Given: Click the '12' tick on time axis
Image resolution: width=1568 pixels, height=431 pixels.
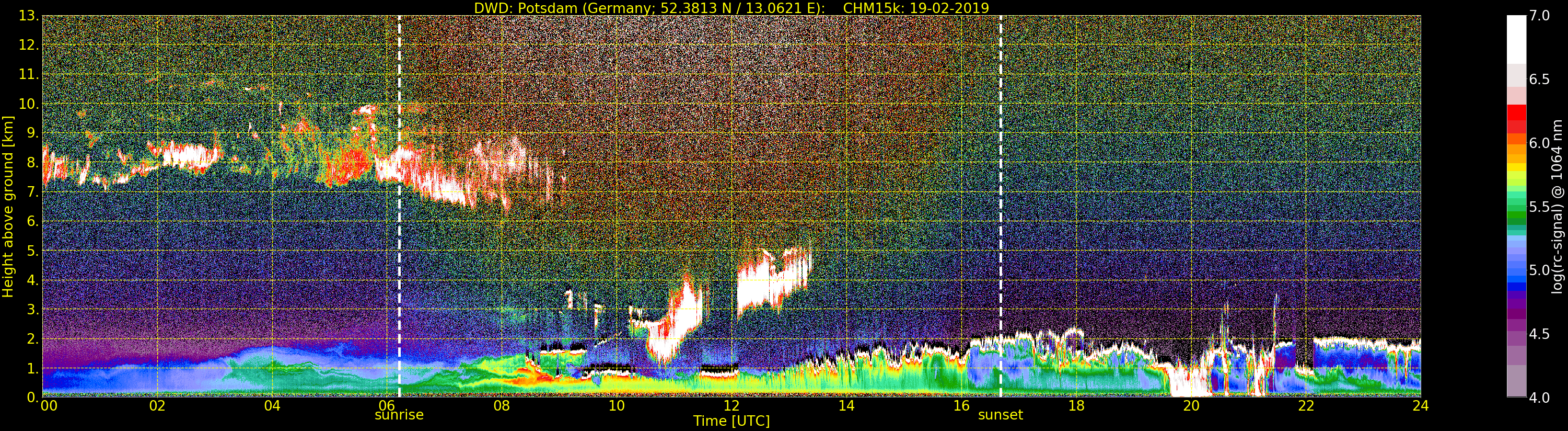Looking at the screenshot, I should click(x=731, y=405).
